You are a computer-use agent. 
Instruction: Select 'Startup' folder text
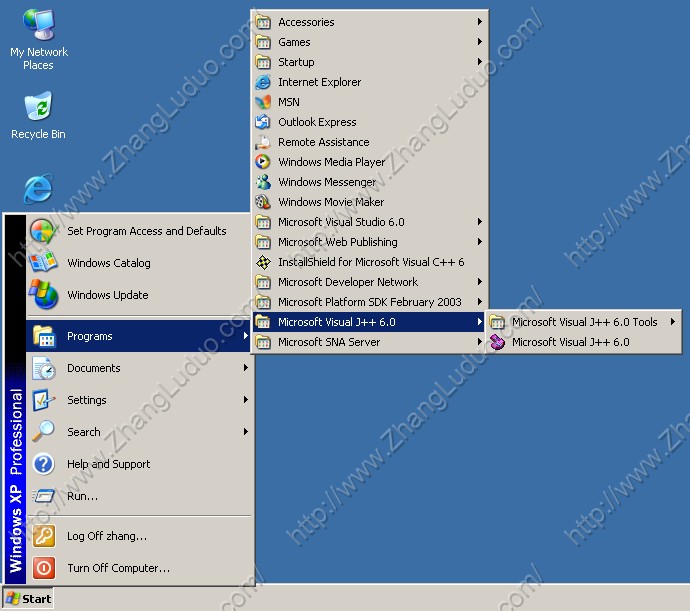pos(296,62)
